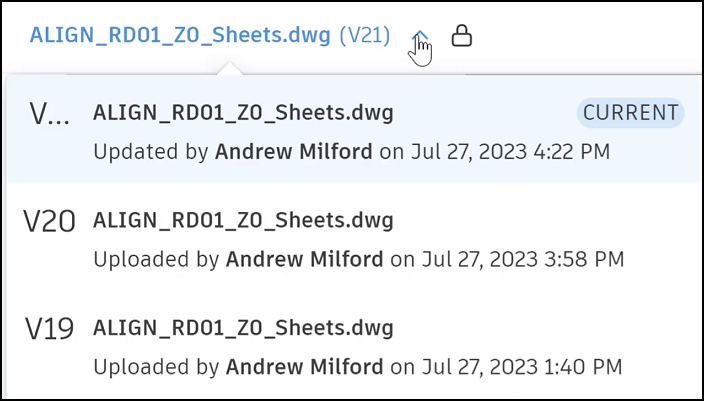Click 'Updated by' text in the current version row
This screenshot has height=401, width=704.
click(x=149, y=153)
